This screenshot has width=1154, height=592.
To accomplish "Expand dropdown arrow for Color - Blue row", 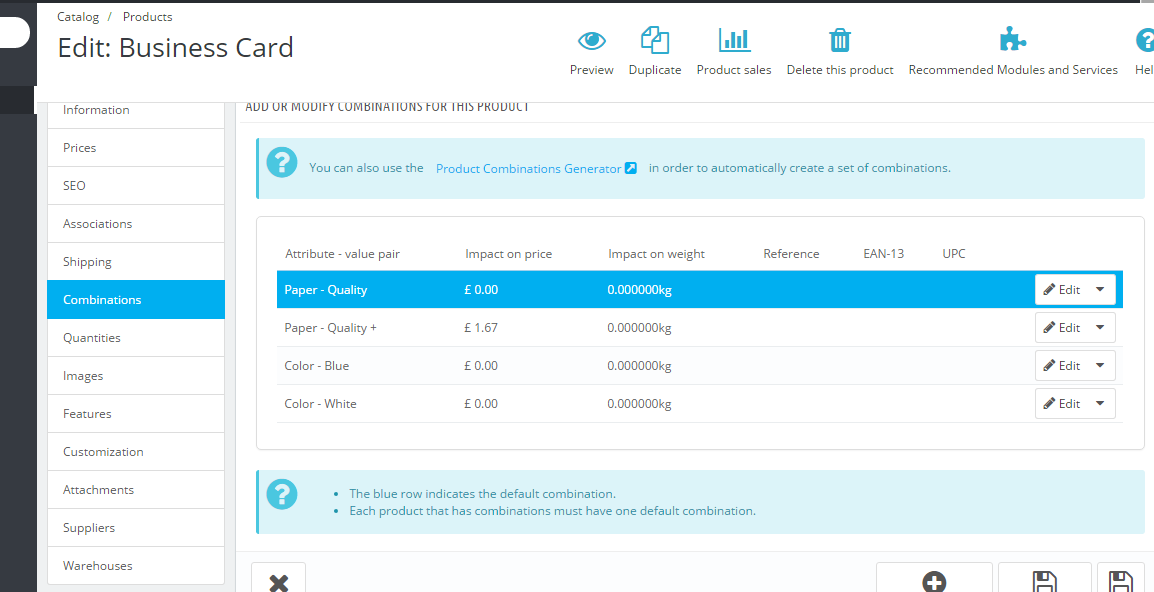I will coord(1100,366).
